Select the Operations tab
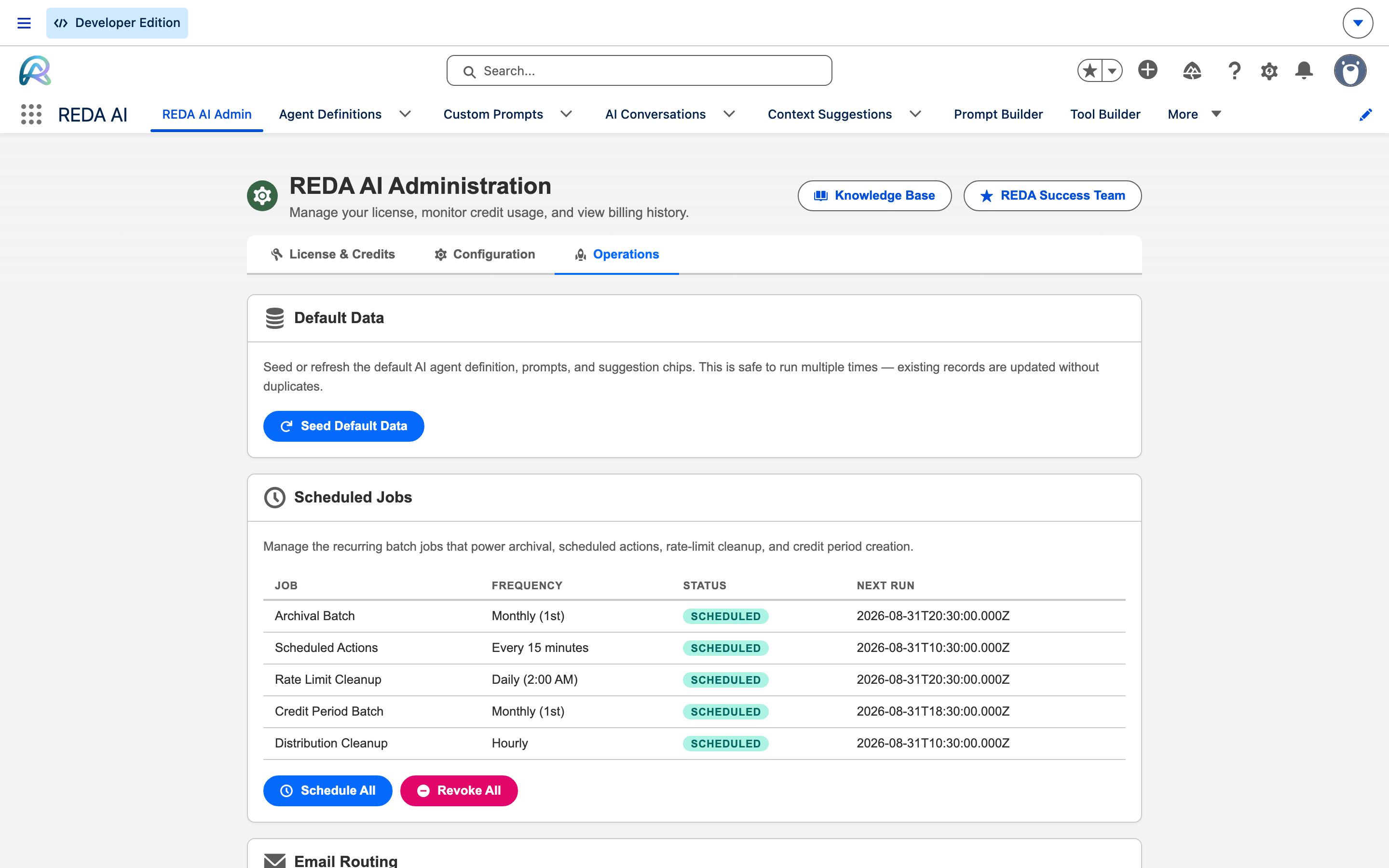1389x868 pixels. click(616, 254)
